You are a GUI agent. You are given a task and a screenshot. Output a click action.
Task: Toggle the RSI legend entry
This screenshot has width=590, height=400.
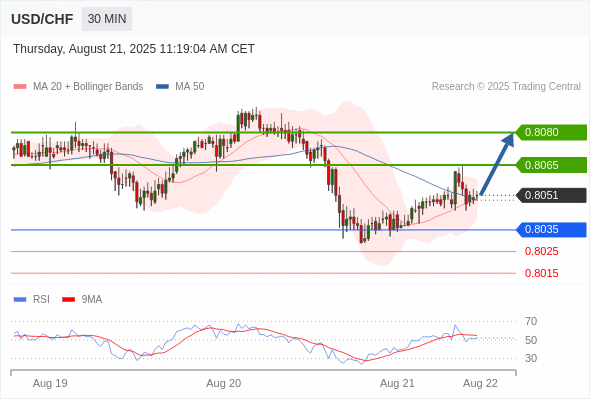(32, 300)
